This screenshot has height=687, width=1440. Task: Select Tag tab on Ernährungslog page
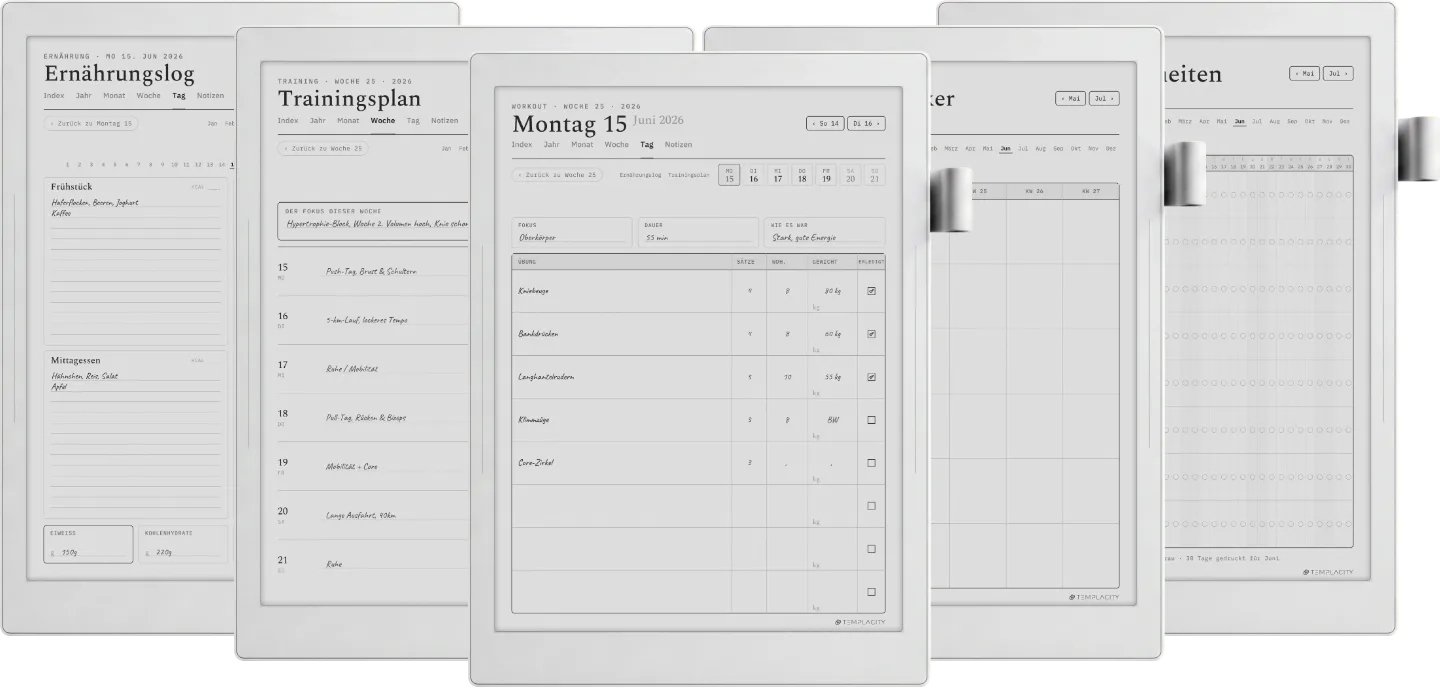(179, 96)
